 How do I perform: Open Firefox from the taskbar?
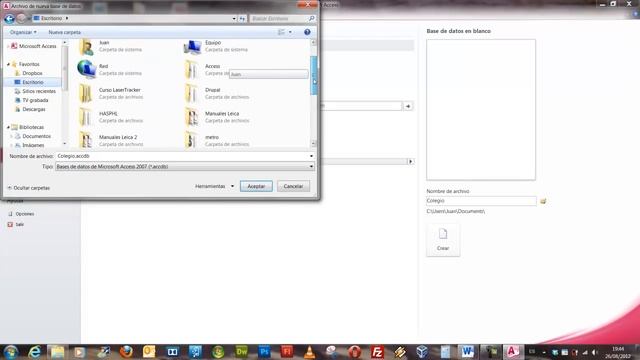[126, 351]
